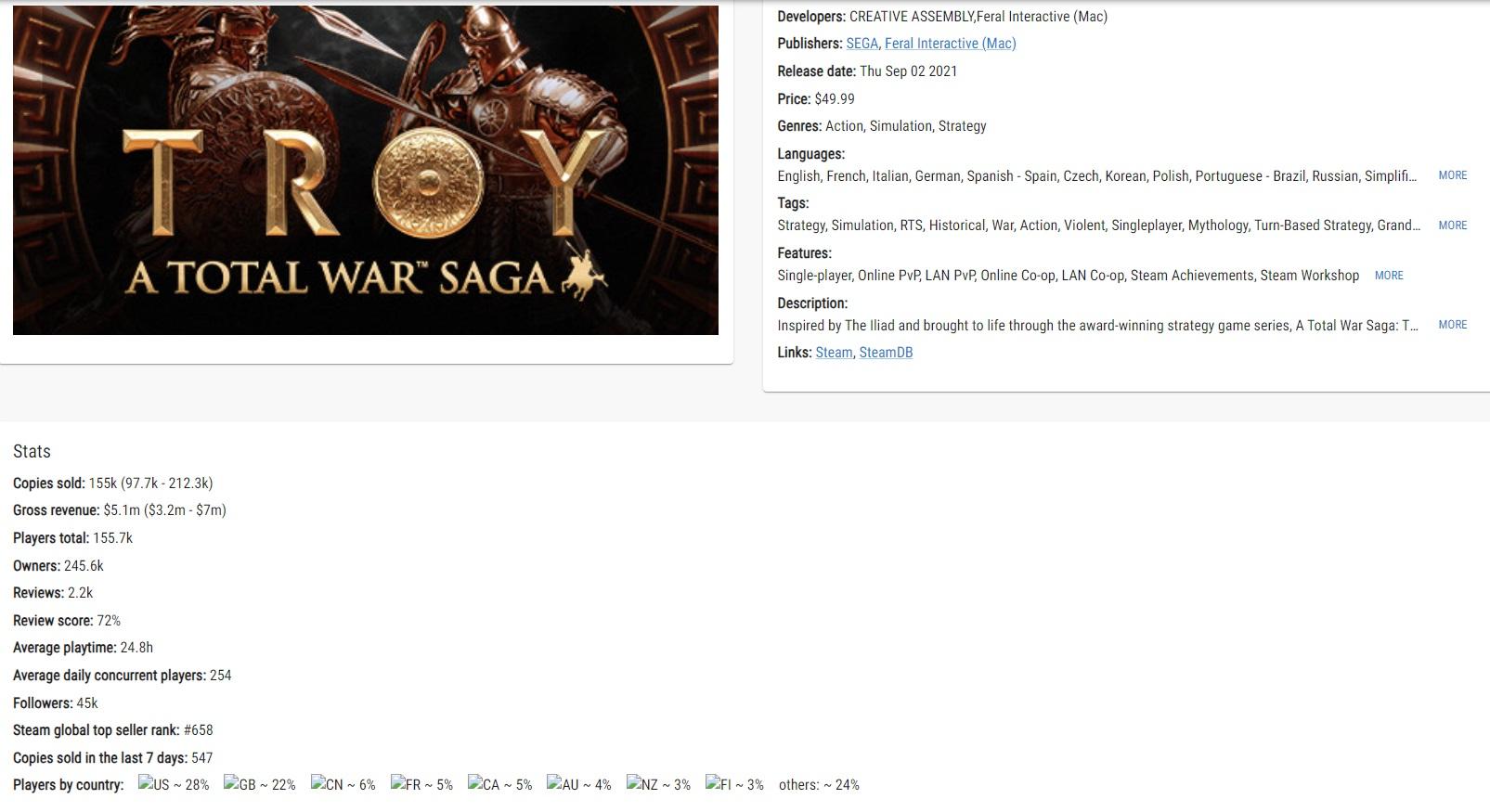Viewport: 1490px width, 812px height.
Task: Click the Languages list text
Action: coord(1097,176)
